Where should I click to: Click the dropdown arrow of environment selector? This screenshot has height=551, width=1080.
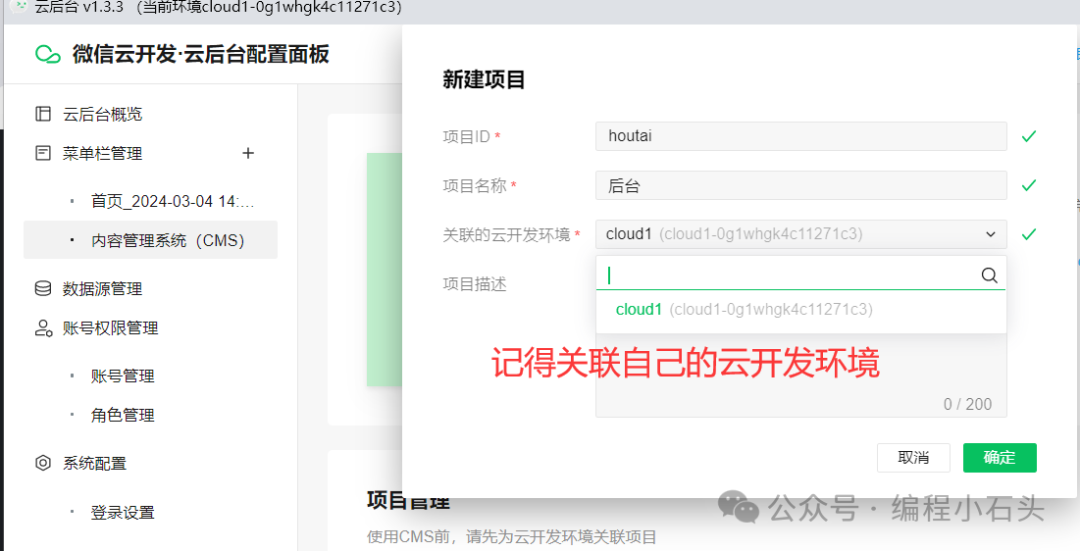990,234
